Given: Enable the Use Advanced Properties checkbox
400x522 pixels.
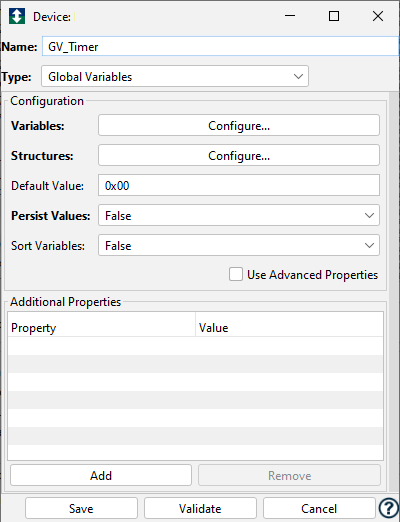Looking at the screenshot, I should tap(236, 275).
